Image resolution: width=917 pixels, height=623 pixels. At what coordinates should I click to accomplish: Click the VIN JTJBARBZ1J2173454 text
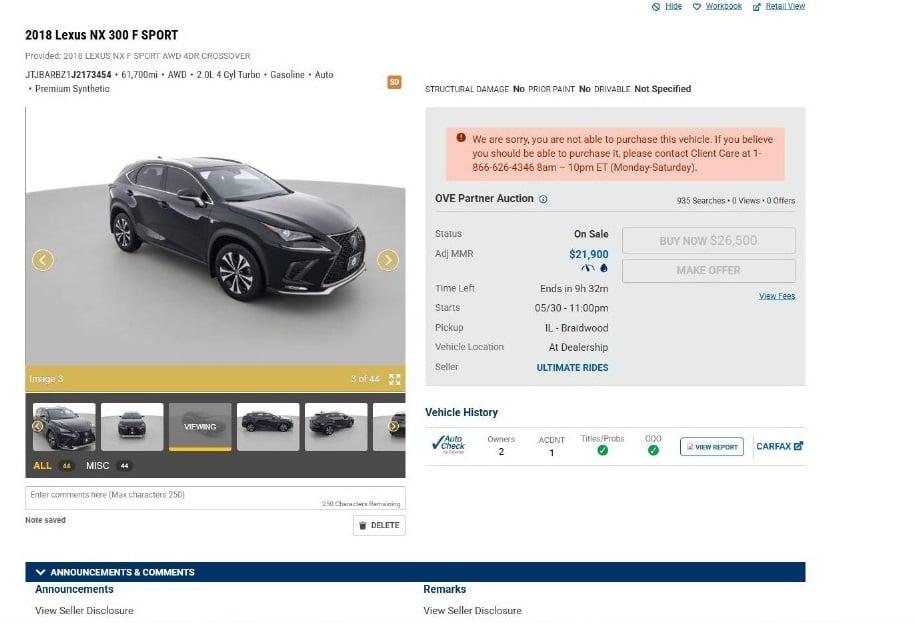pos(68,75)
